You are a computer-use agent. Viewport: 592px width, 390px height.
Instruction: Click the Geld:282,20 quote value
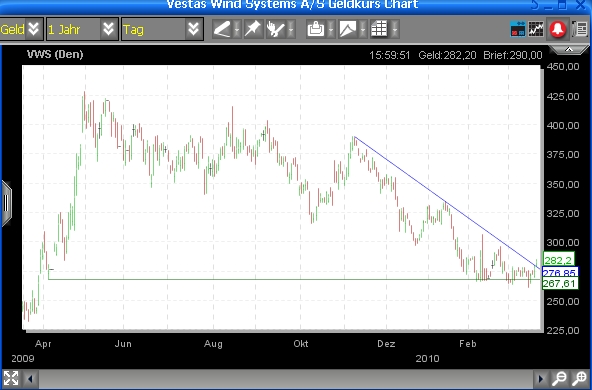point(447,55)
